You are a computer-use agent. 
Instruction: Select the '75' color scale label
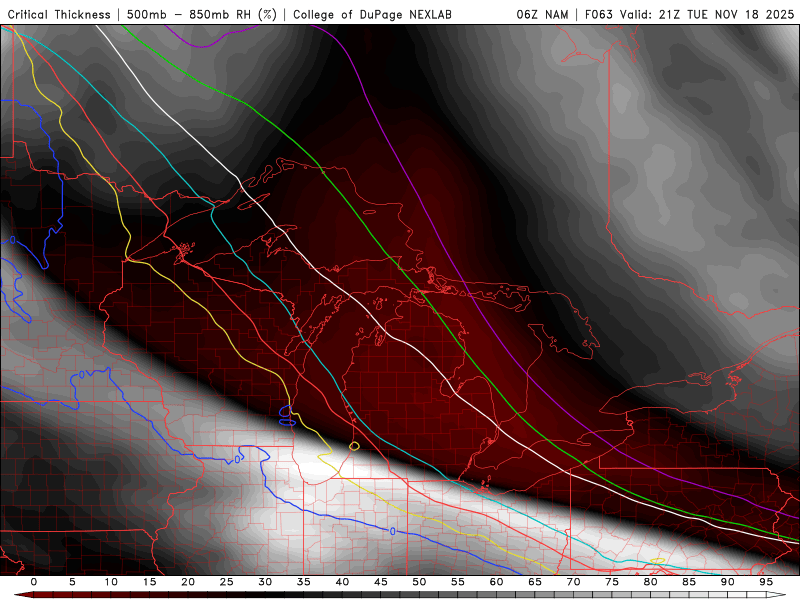[x=612, y=582]
